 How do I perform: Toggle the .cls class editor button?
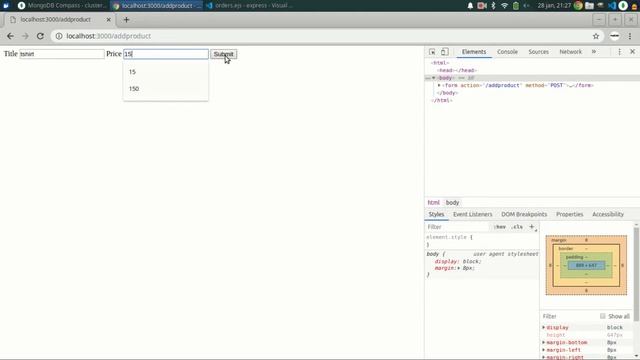517,227
